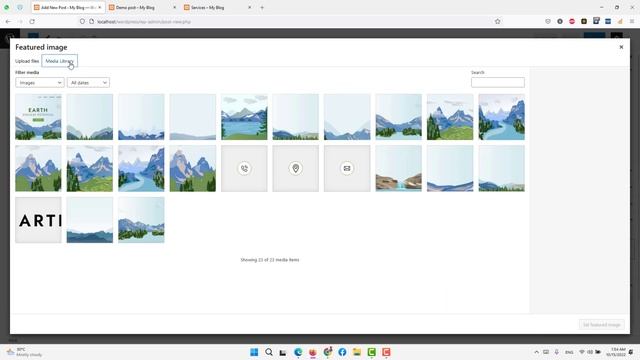Viewport: 640px width, 360px height.
Task: Open the red Camtasia recorder taskbar icon
Action: click(x=386, y=352)
